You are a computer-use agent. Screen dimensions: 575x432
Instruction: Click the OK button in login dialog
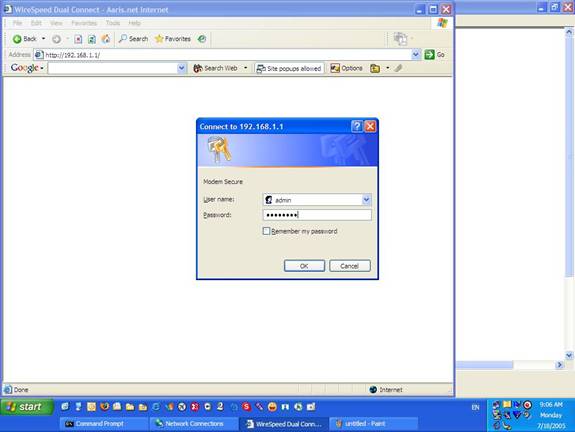click(304, 266)
